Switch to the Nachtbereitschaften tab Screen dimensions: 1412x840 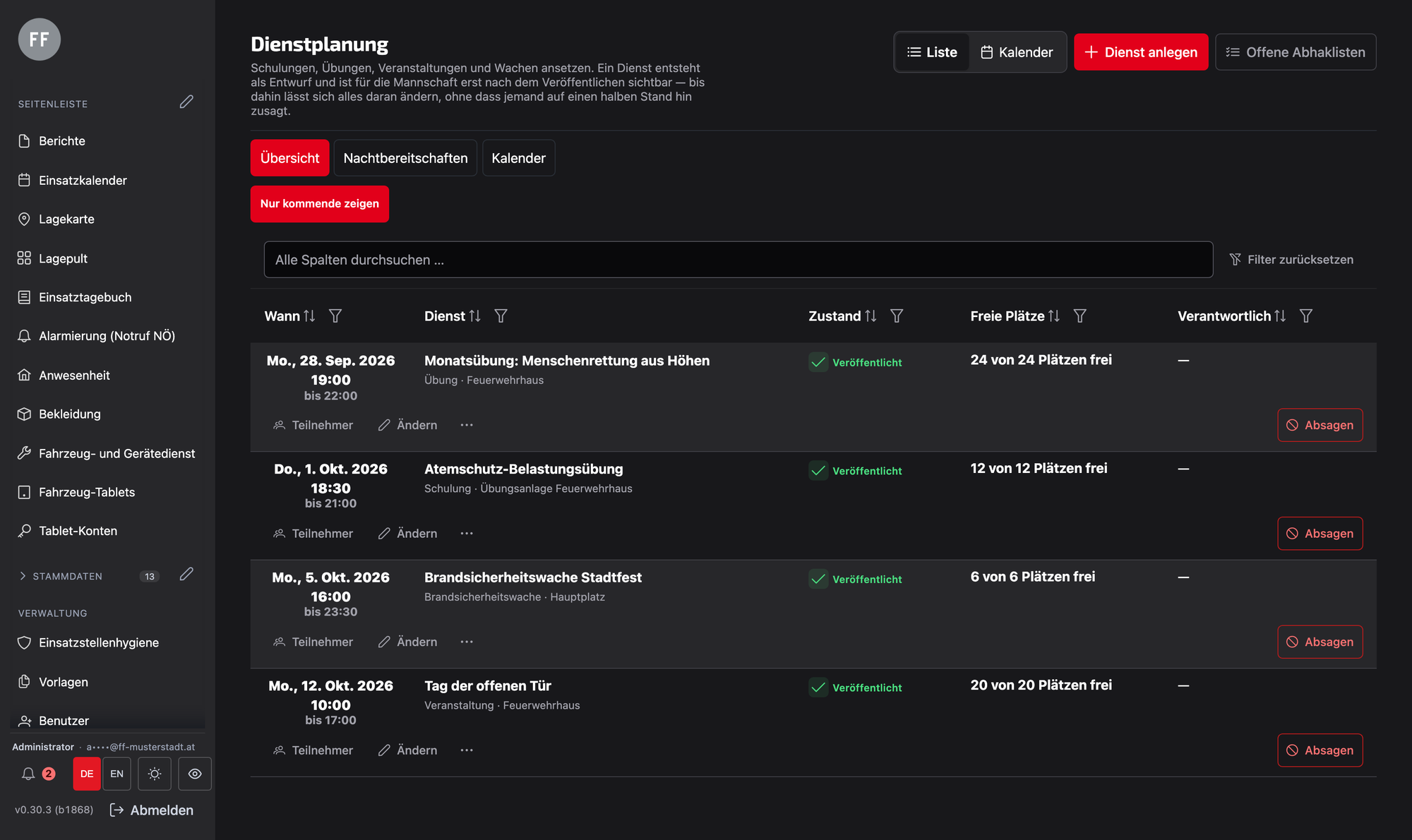[405, 158]
